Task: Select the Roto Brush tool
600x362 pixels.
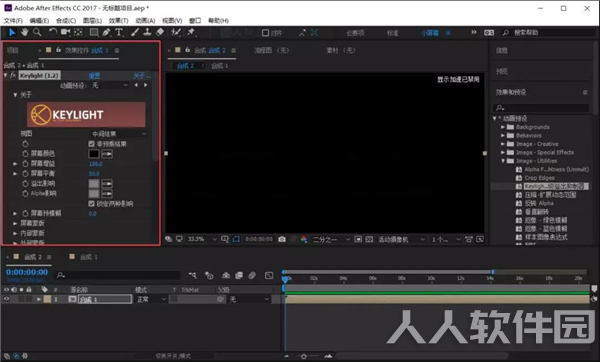Action: (176, 33)
